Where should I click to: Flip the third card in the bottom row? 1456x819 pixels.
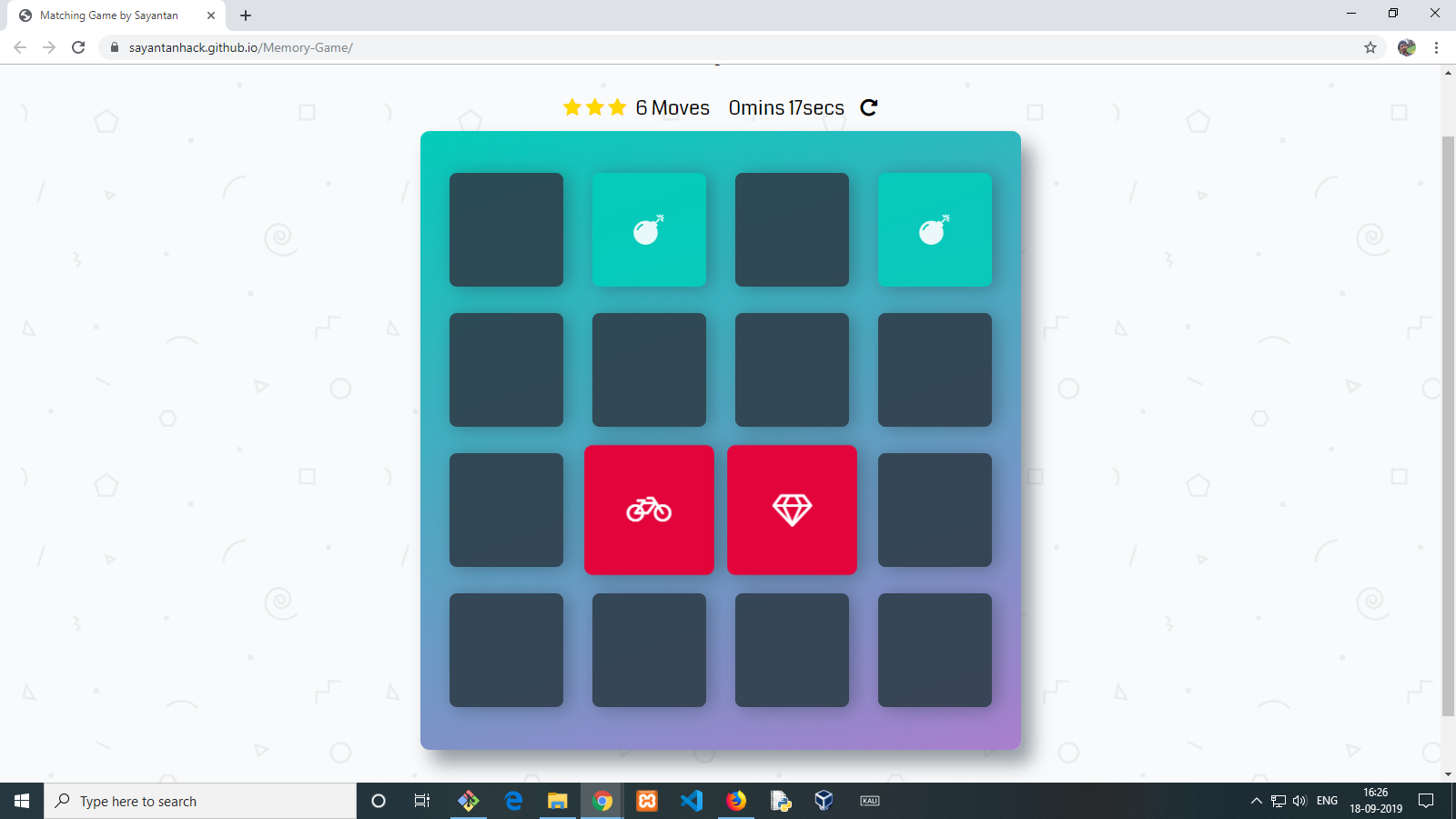[x=792, y=650]
